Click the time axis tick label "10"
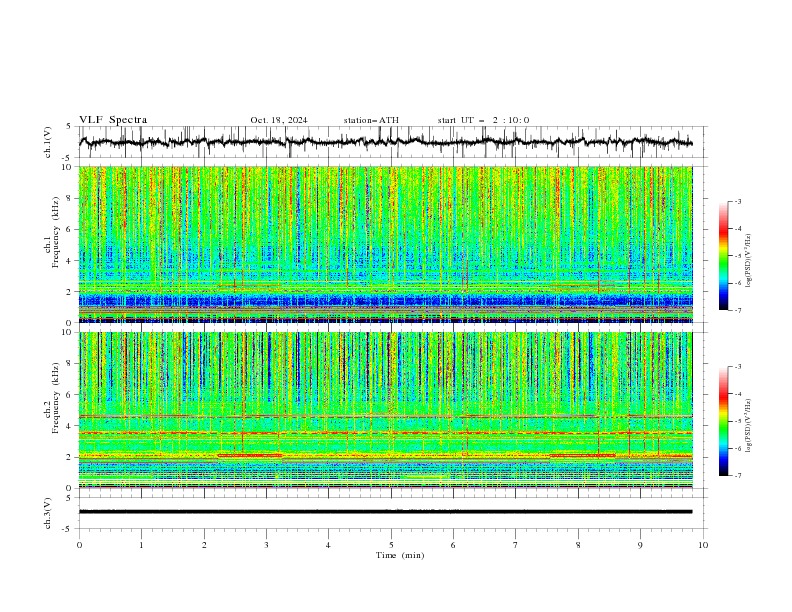 click(703, 545)
